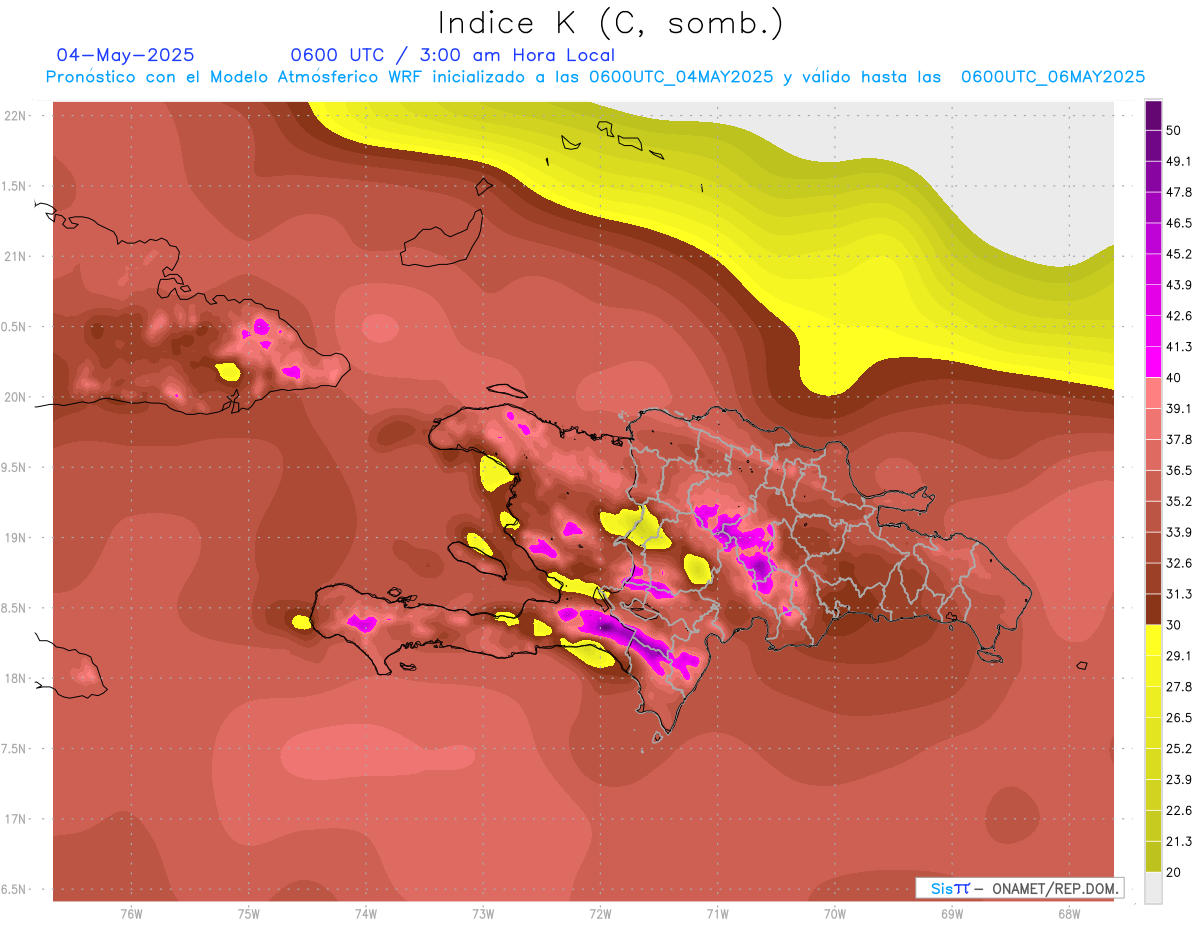Click the "40" color scale value
The width and height of the screenshot is (1200, 927).
(x=1174, y=377)
